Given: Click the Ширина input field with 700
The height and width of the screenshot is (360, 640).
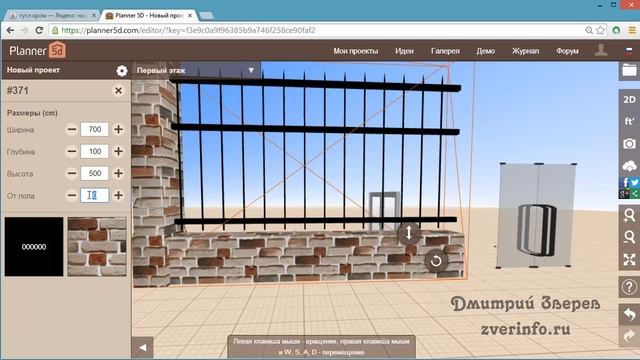Looking at the screenshot, I should (x=95, y=129).
